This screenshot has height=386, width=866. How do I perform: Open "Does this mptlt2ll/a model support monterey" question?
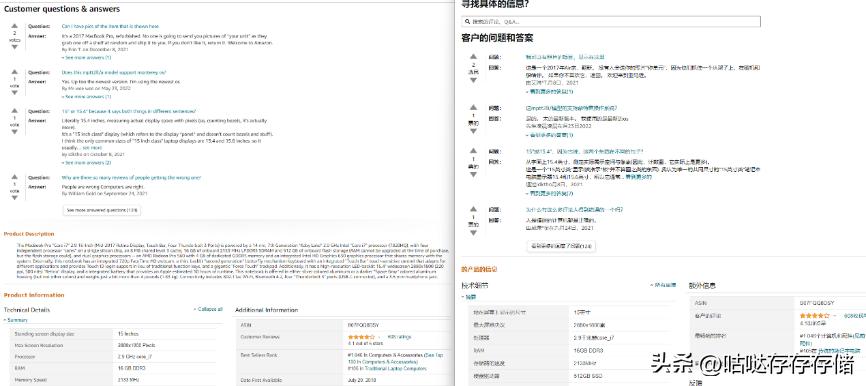tap(114, 72)
